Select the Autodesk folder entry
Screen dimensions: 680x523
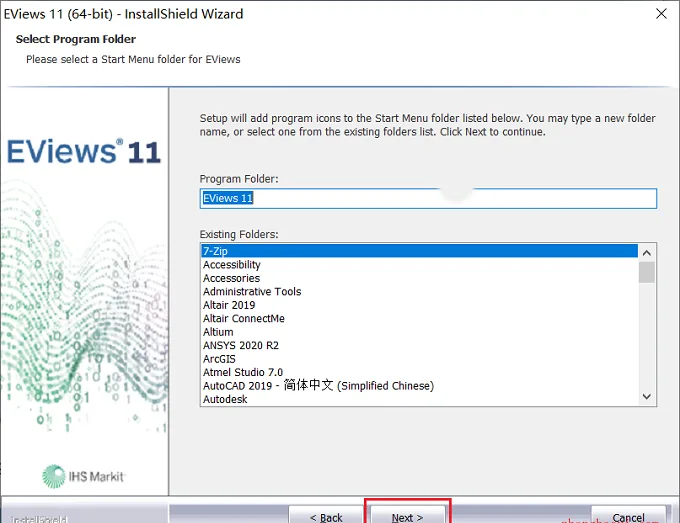[x=419, y=399]
